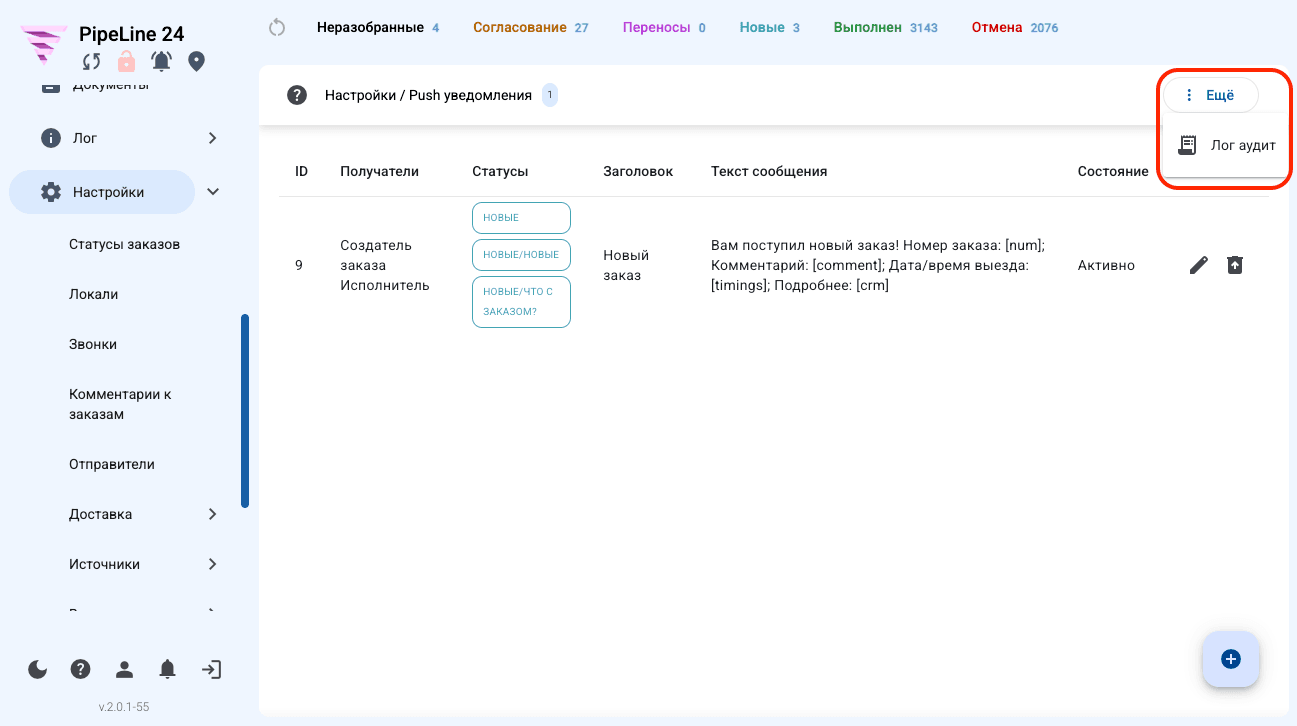Edit push notification row 9 with pencil
1297x726 pixels.
[1199, 265]
